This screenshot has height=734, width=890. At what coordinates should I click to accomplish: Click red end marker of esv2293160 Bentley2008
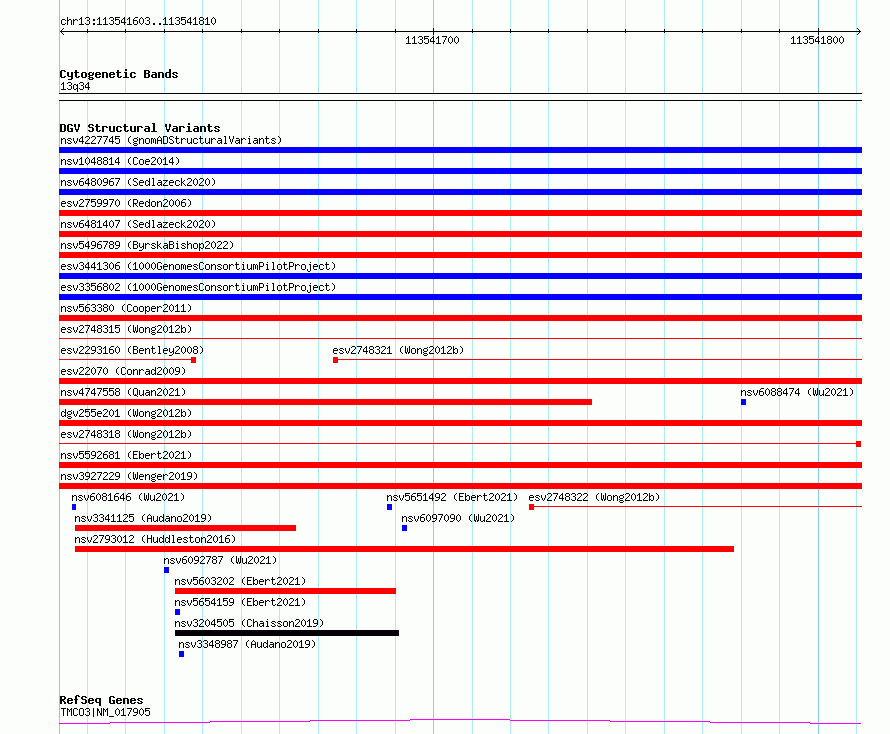194,360
